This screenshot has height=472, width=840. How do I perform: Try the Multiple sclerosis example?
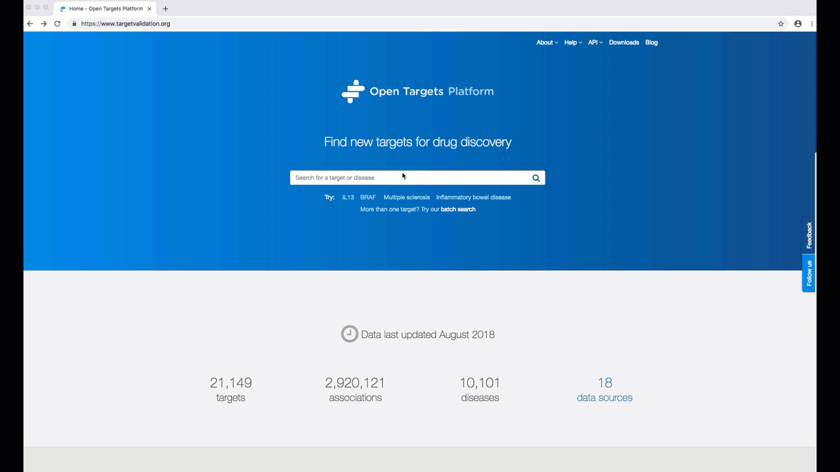click(x=407, y=197)
